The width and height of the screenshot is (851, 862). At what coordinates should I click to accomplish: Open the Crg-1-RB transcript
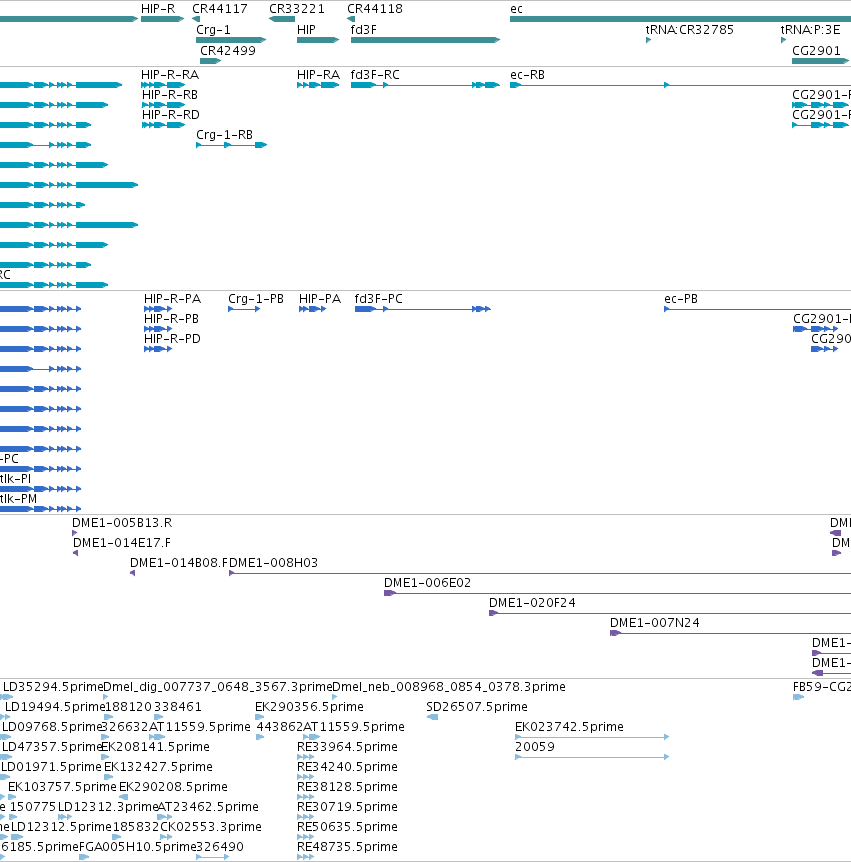(x=231, y=145)
